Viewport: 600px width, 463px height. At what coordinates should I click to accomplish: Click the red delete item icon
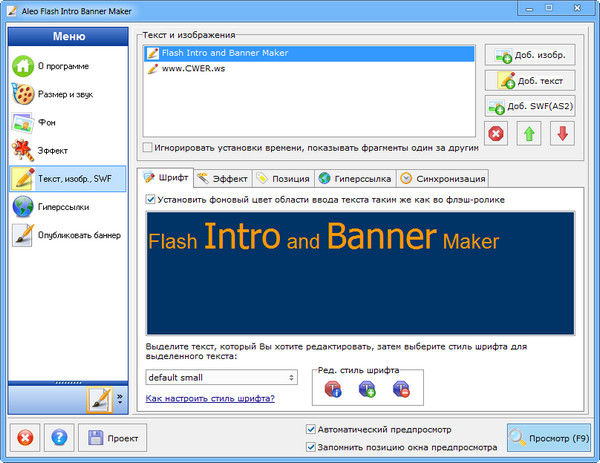tap(496, 134)
